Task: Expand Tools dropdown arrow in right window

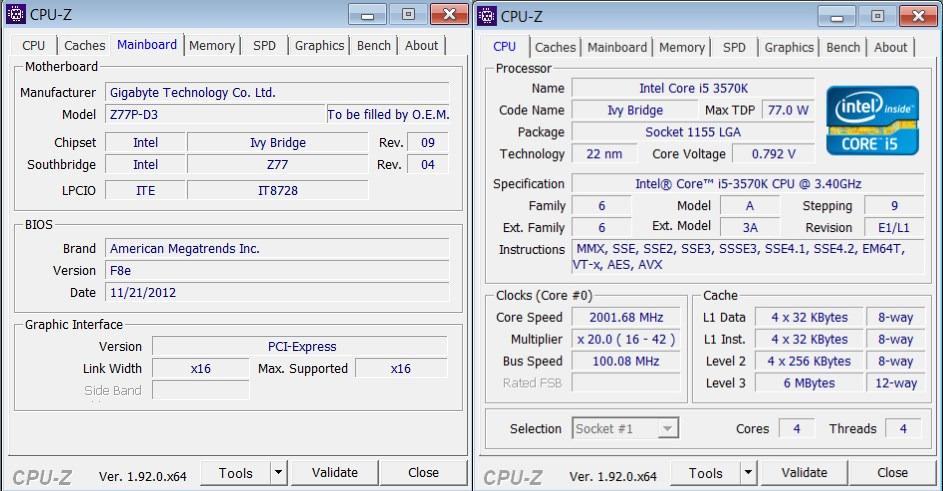Action: tap(748, 474)
